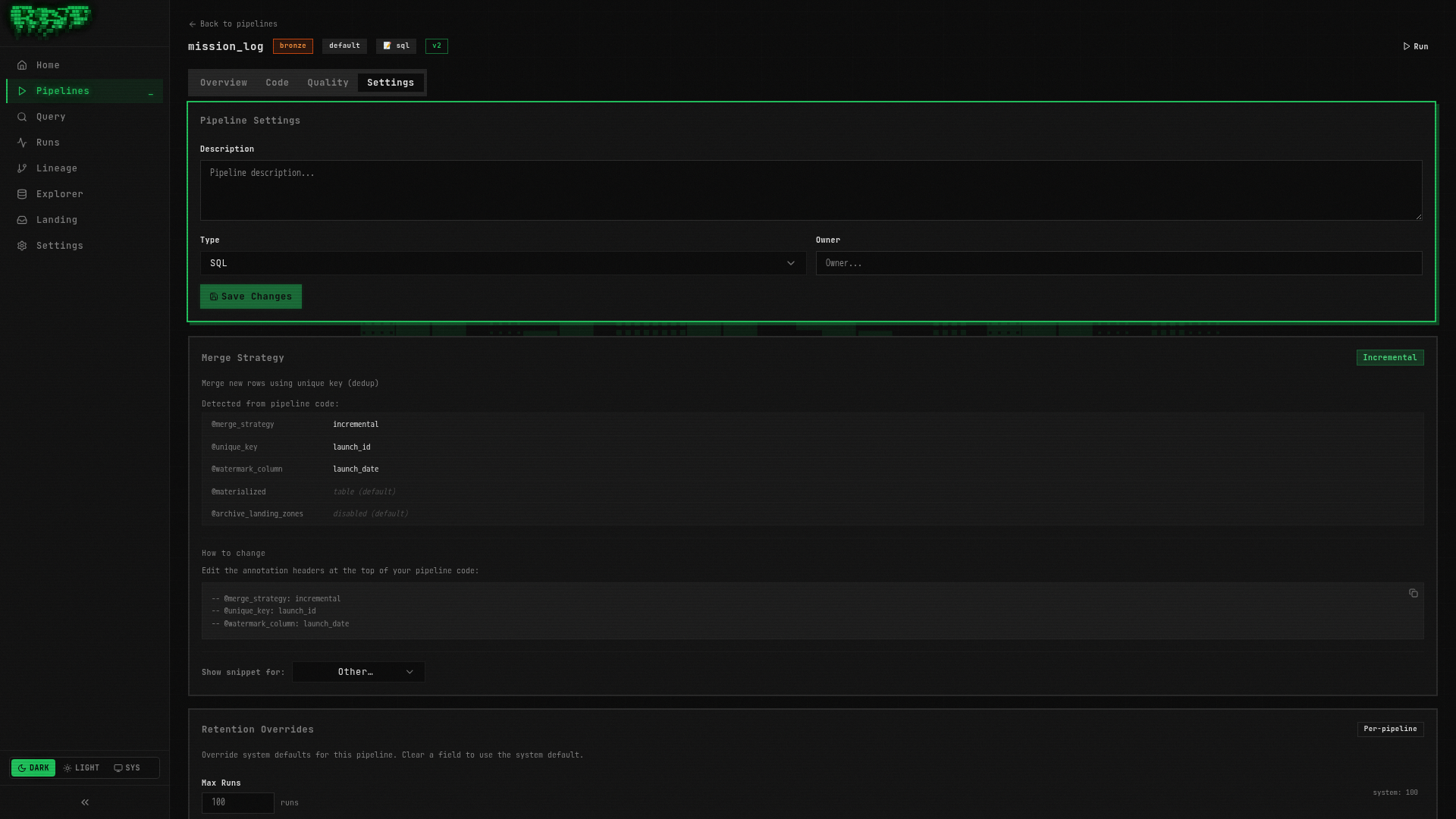
Task: Select the Explorer database icon
Action: tap(23, 194)
